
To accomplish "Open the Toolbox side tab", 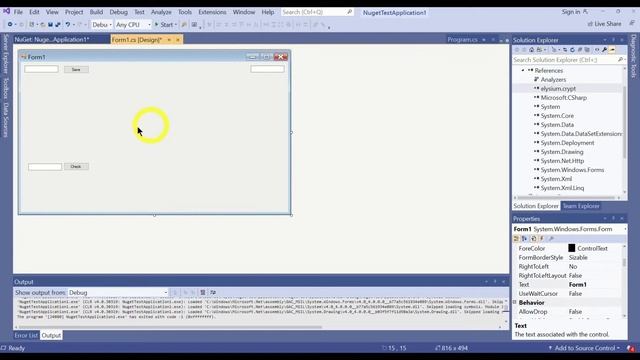I will point(6,88).
